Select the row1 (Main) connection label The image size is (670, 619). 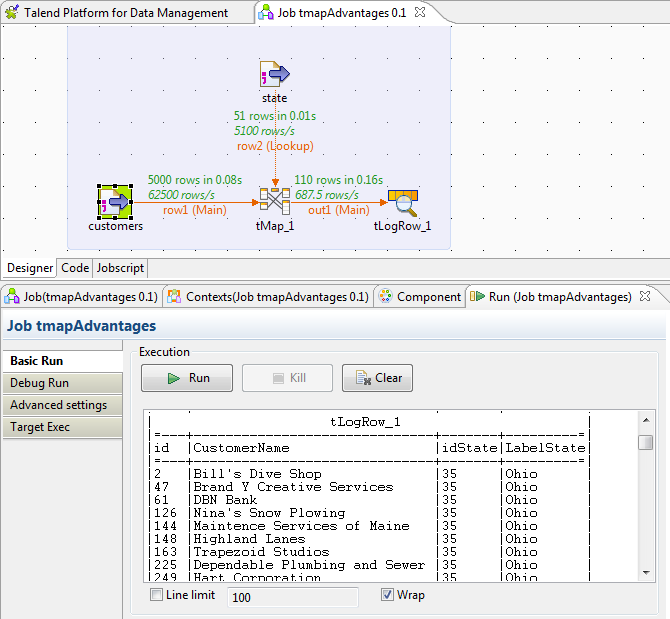(195, 210)
